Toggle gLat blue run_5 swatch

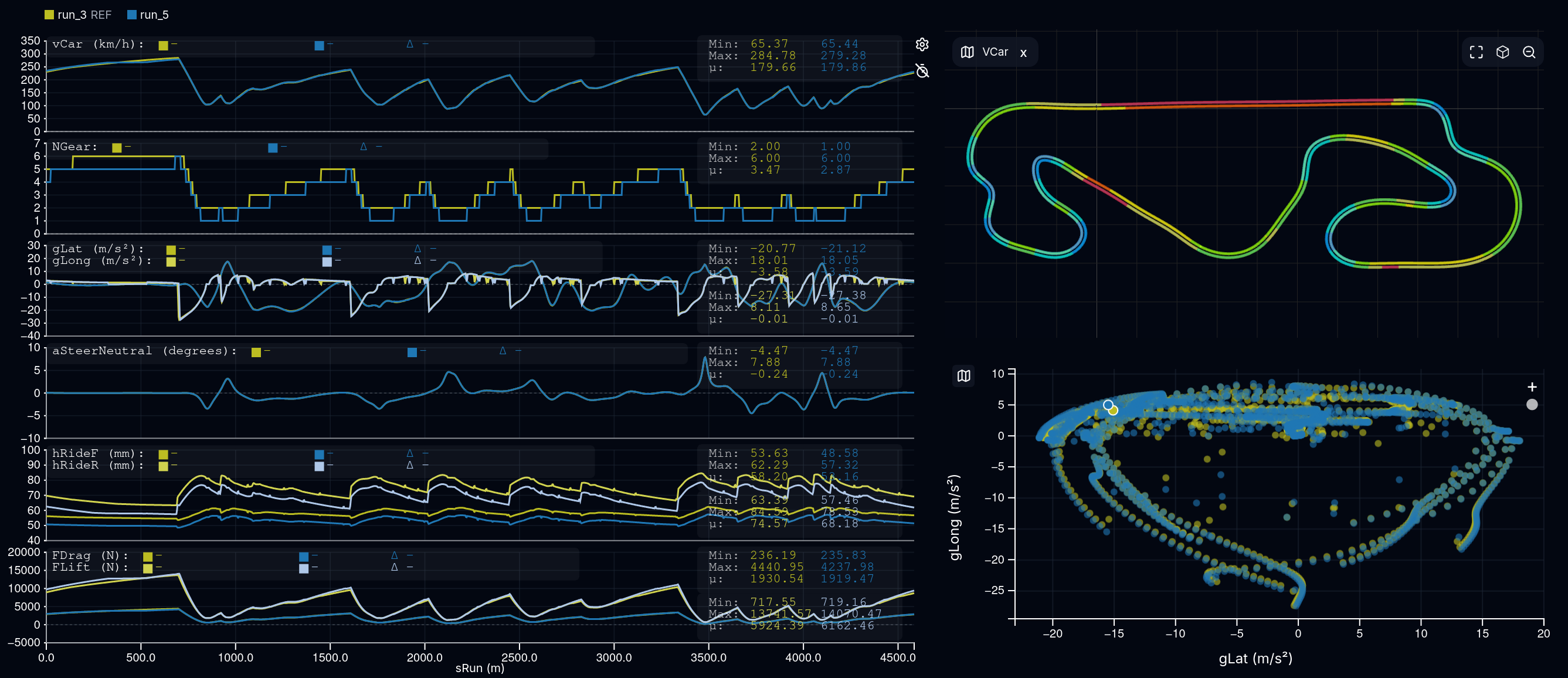point(327,249)
